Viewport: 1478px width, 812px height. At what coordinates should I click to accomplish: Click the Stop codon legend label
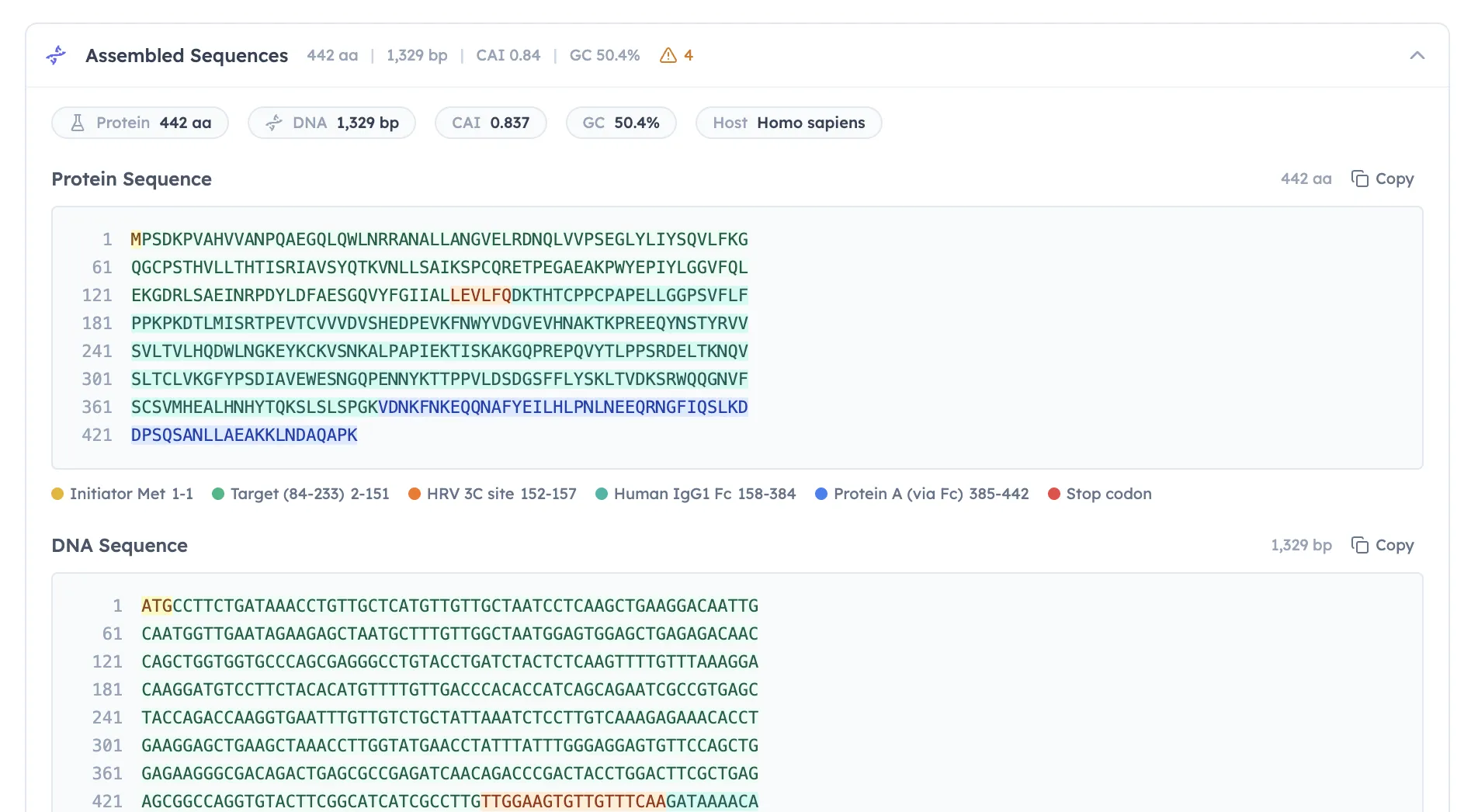(1108, 494)
